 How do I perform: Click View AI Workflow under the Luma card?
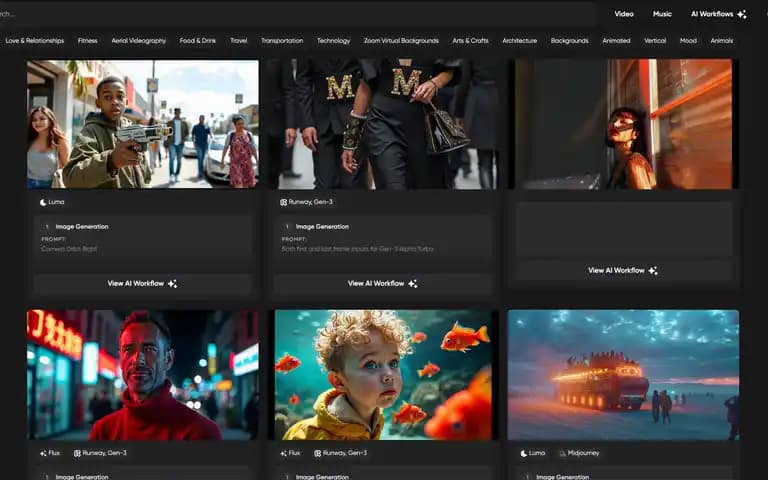tap(143, 284)
